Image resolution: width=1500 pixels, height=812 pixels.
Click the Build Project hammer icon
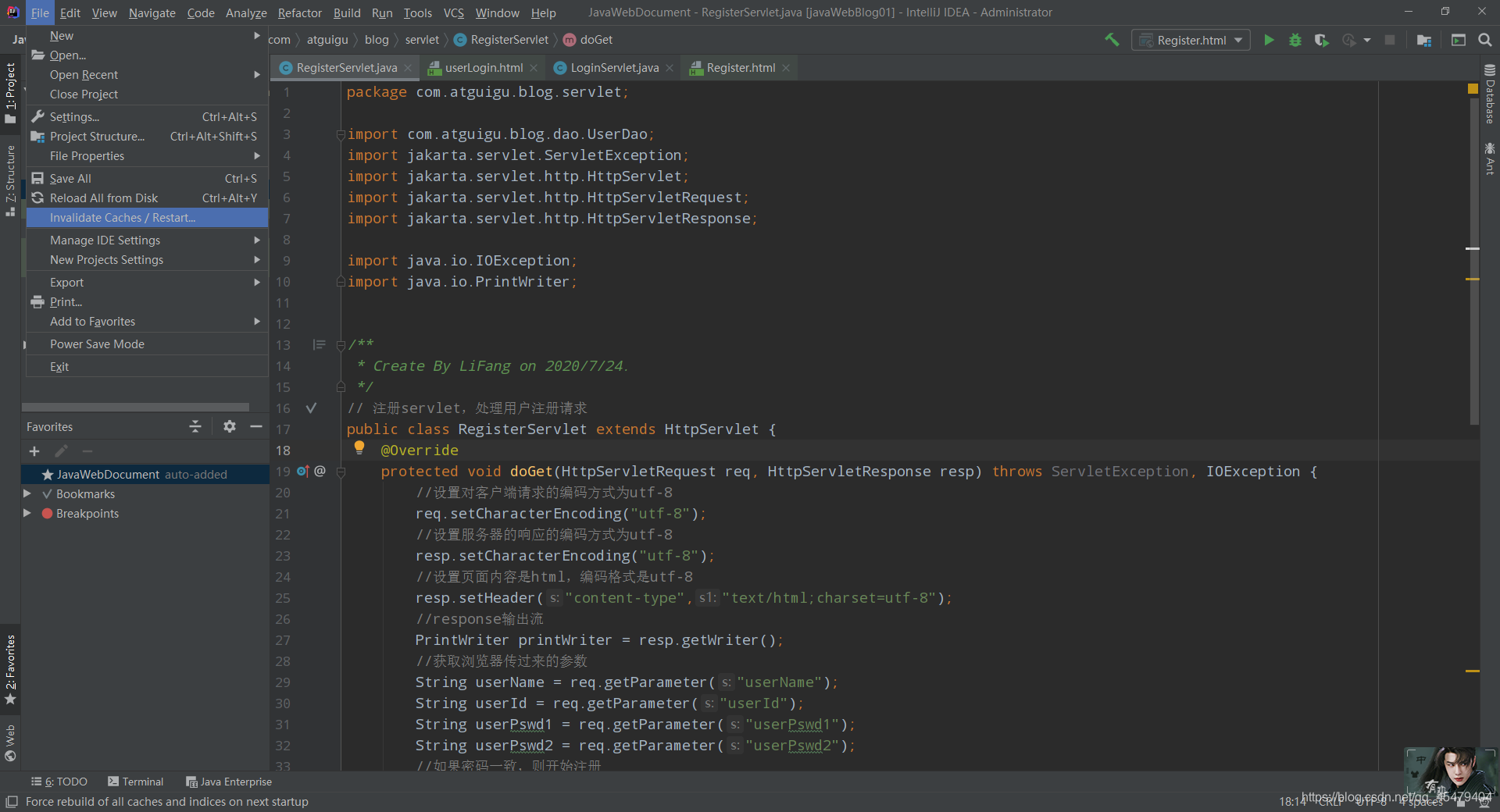coord(1112,40)
